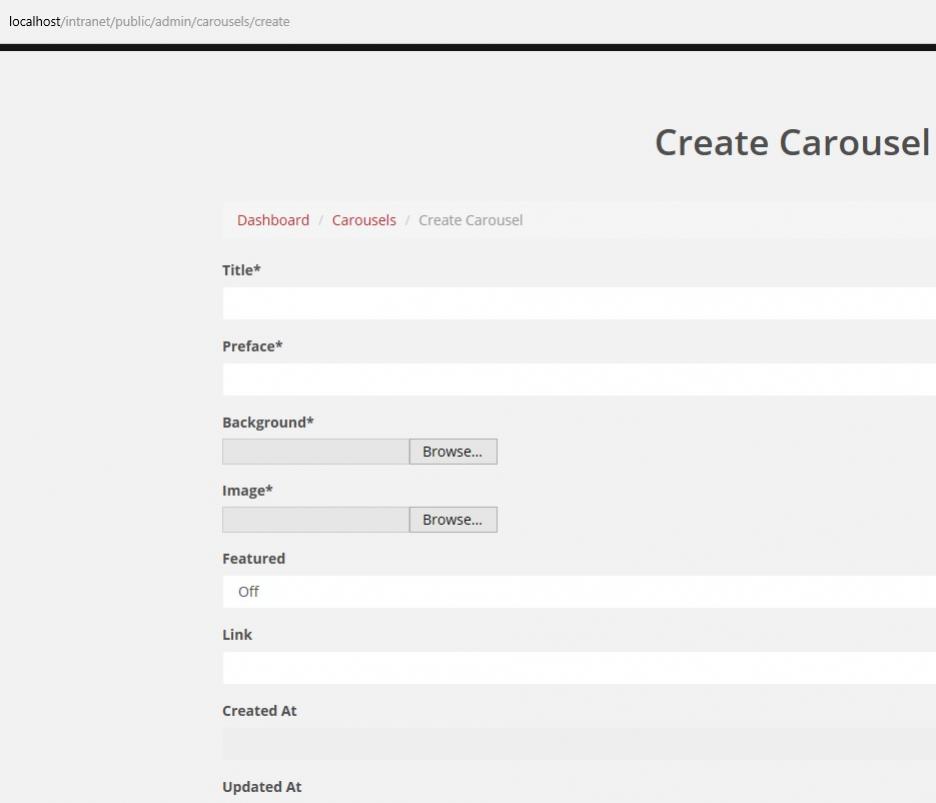The width and height of the screenshot is (936, 803).
Task: Click the Featured label
Action: point(254,558)
